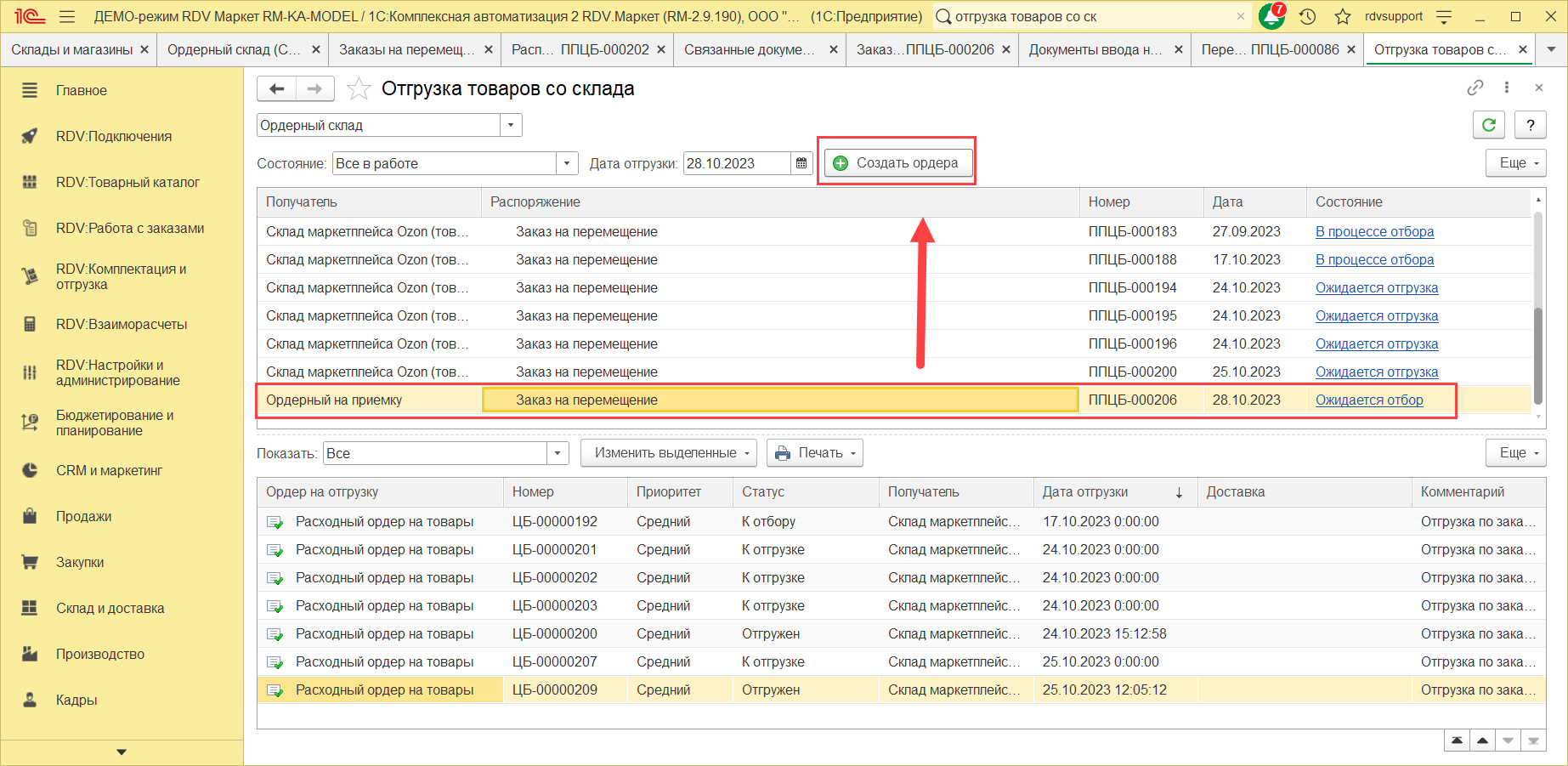Switch to the Ордерный склад tab

[x=234, y=49]
